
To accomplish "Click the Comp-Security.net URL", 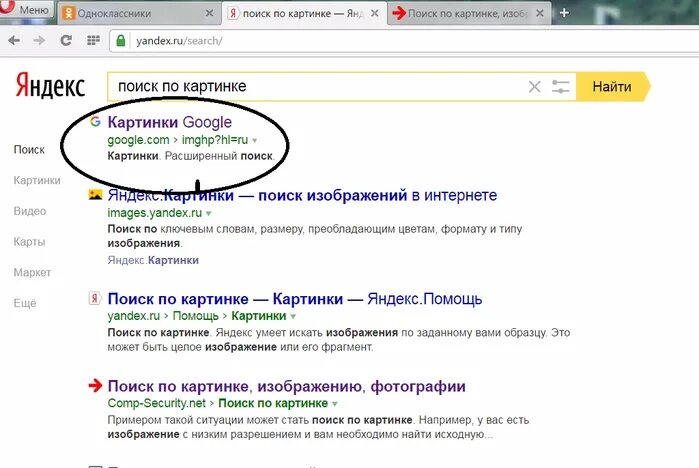I will [x=156, y=403].
